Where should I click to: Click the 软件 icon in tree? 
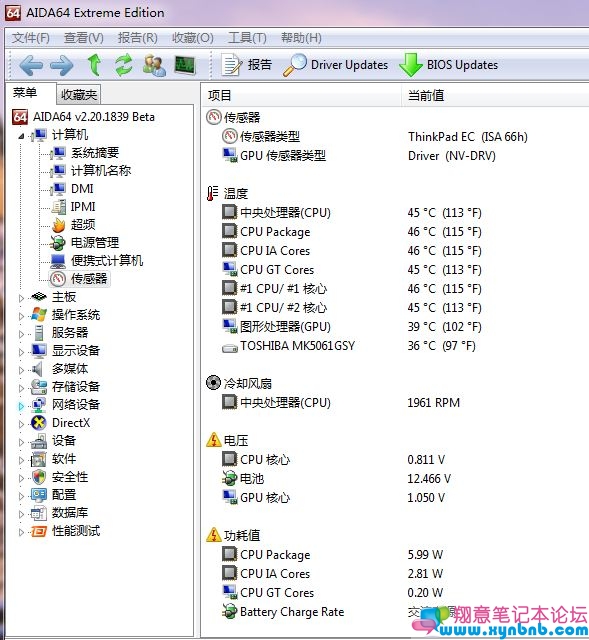39,459
